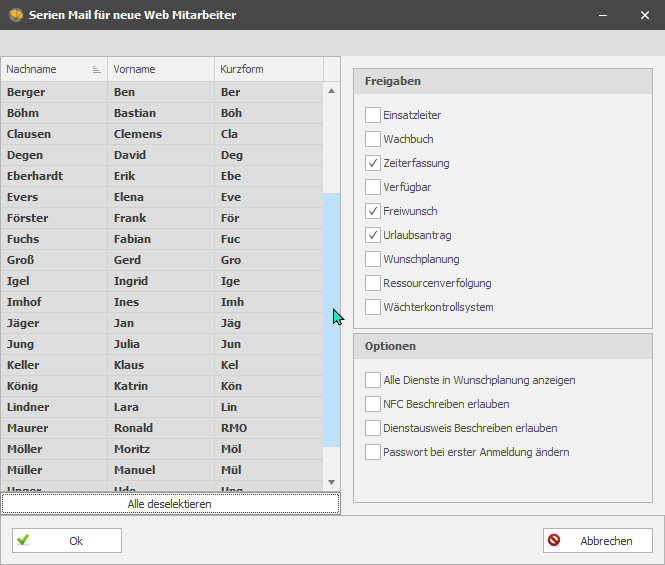Enable Passwort bei erster Anmeldung ändern
Image resolution: width=665 pixels, height=565 pixels.
tap(373, 452)
